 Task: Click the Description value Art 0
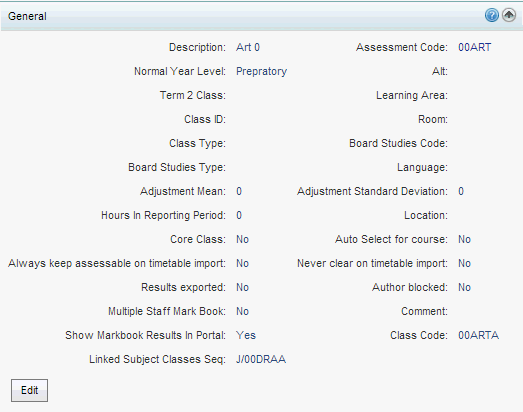pos(248,47)
